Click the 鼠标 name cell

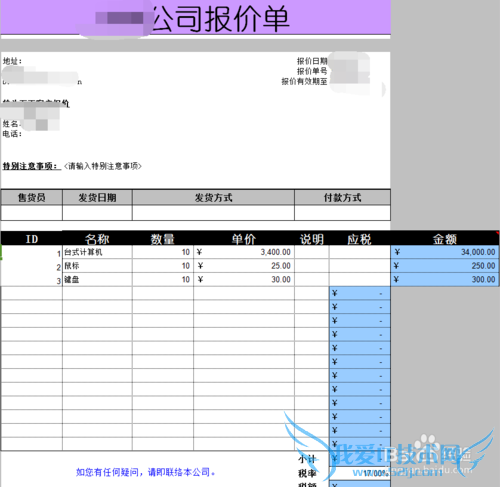97,266
